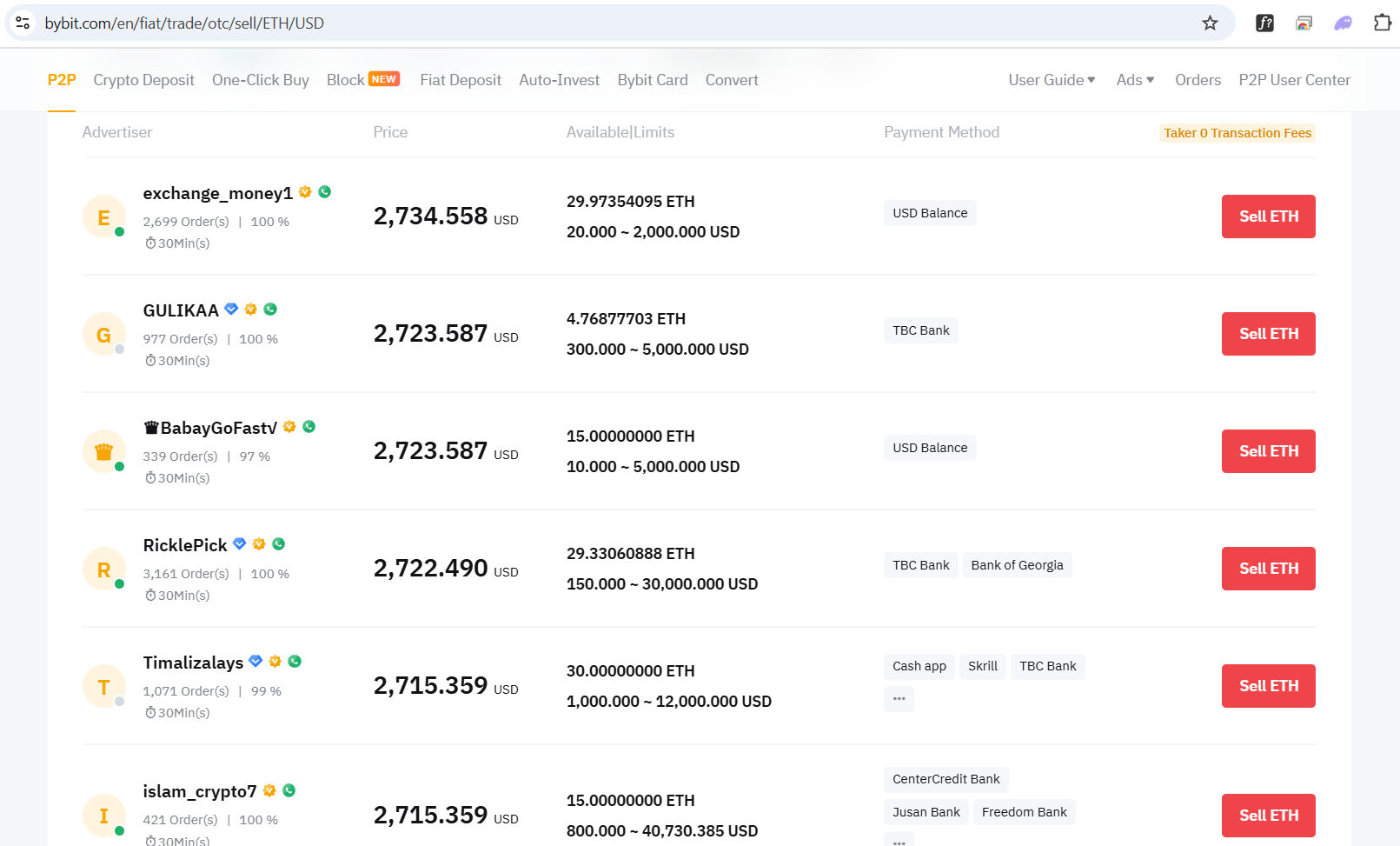1400x846 pixels.
Task: Open the Extensions puzzle icon
Action: tap(1382, 23)
